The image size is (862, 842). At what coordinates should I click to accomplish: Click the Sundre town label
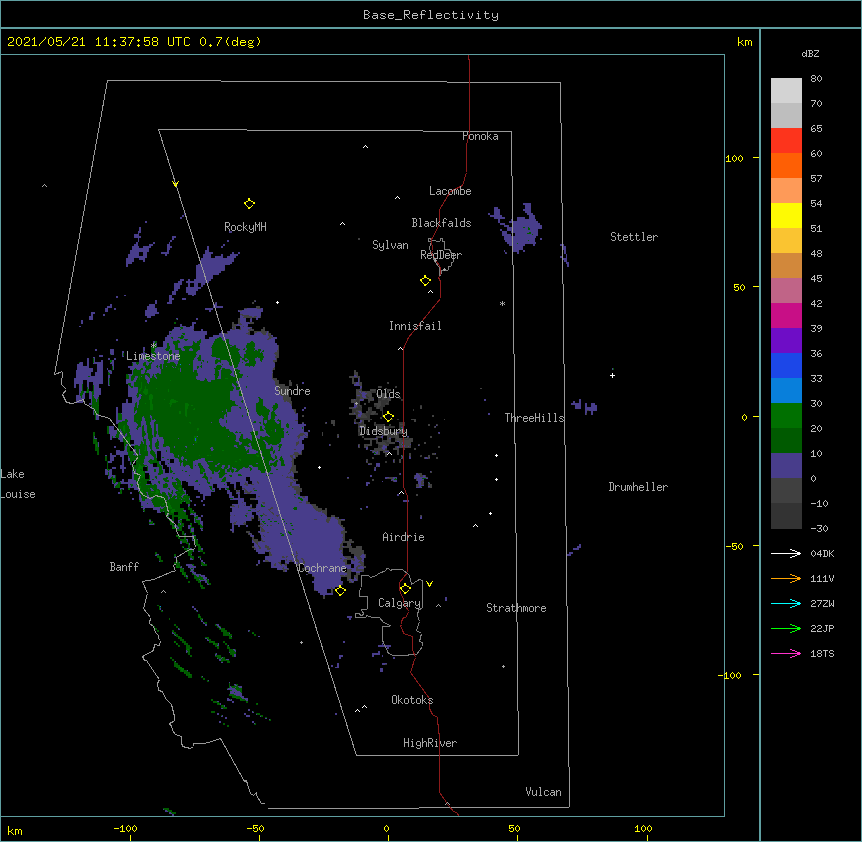point(292,391)
